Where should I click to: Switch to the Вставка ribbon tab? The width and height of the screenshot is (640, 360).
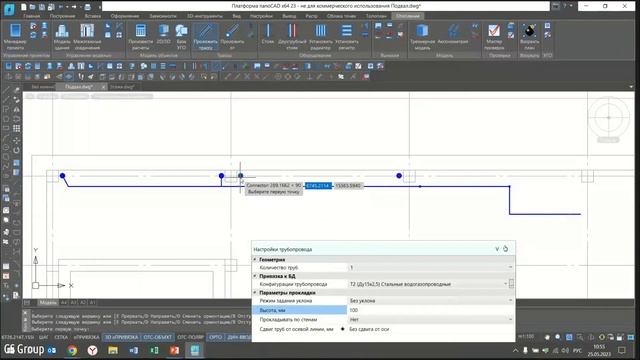click(x=93, y=16)
